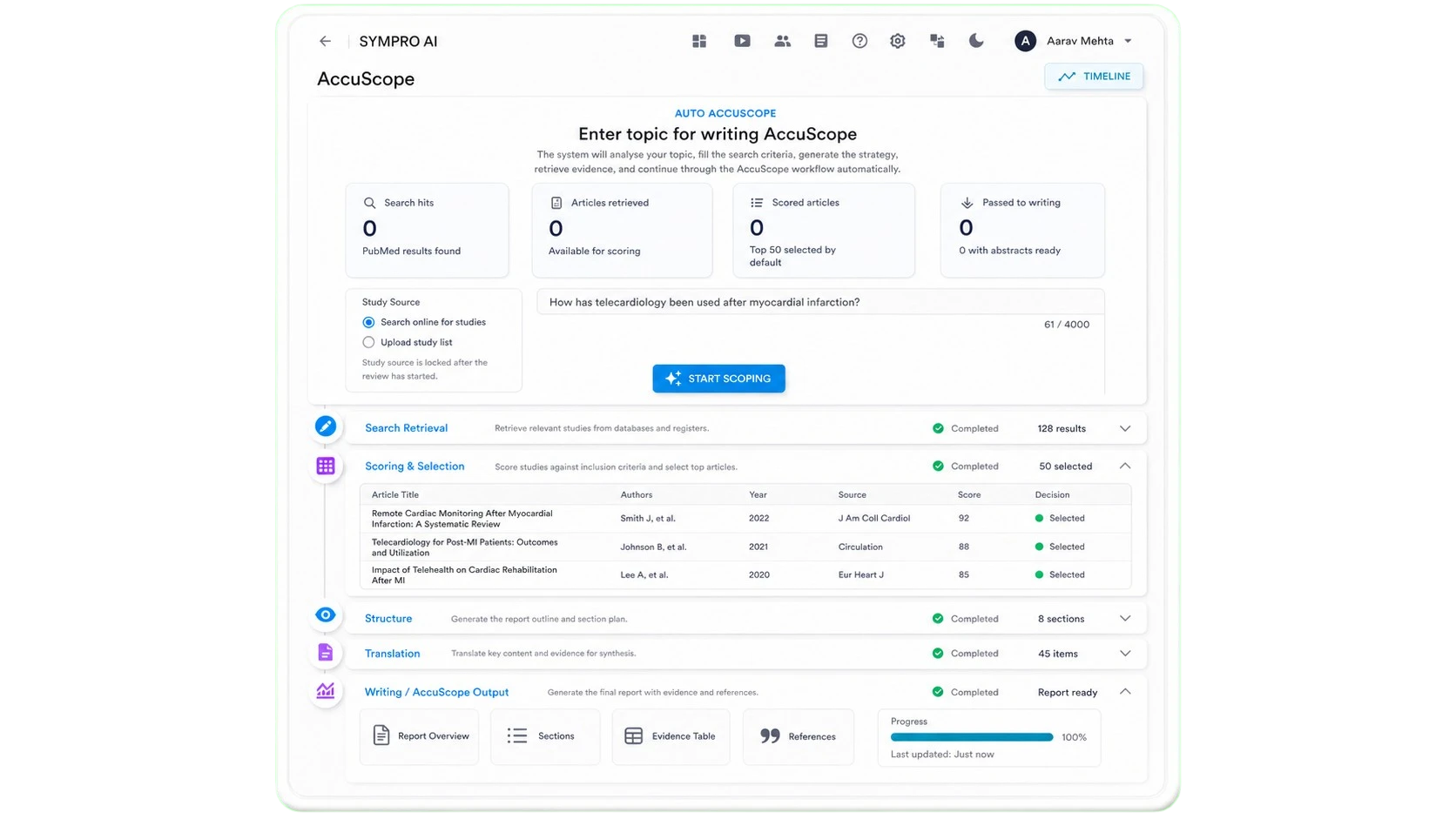
Task: Collapse the Scoring & Selection section chevron
Action: 1125,466
